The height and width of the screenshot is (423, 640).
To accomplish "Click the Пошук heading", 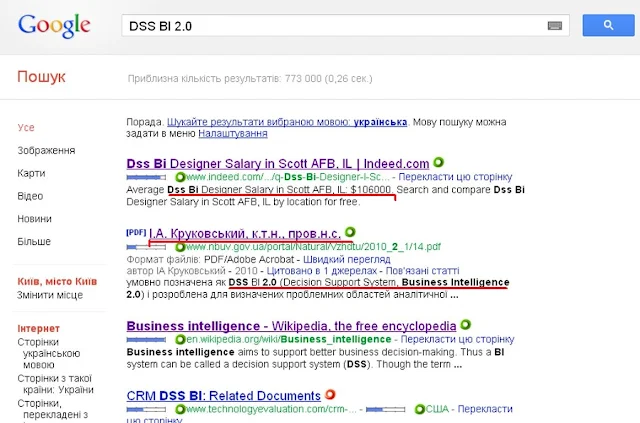I will click(41, 77).
